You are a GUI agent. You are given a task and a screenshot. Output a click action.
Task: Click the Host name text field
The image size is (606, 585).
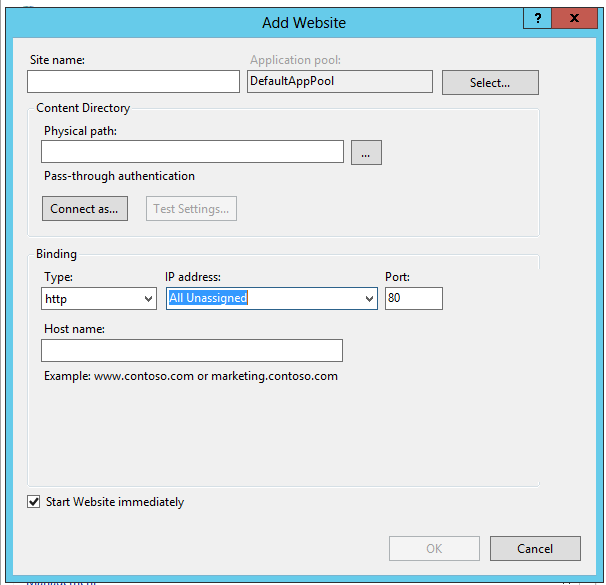(x=192, y=350)
